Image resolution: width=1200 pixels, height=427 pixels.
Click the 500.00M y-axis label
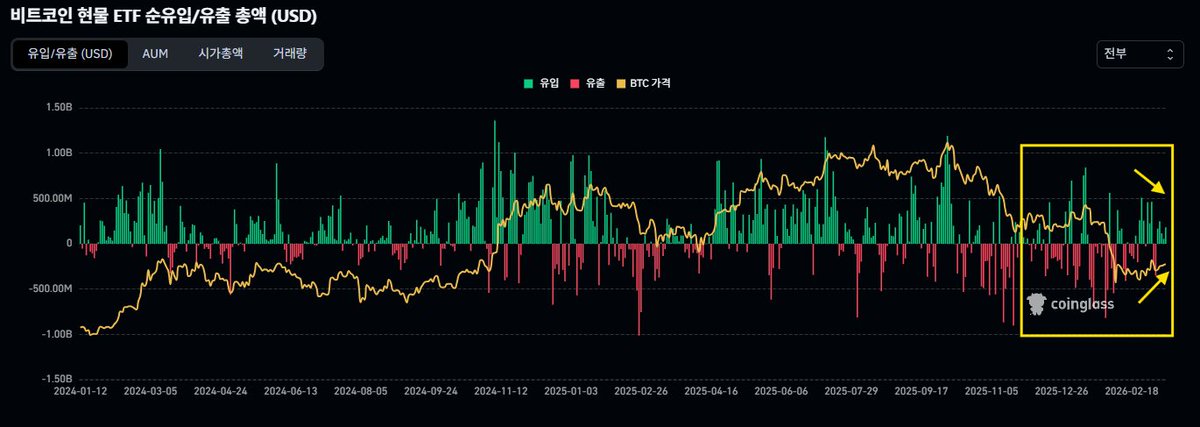[54, 198]
